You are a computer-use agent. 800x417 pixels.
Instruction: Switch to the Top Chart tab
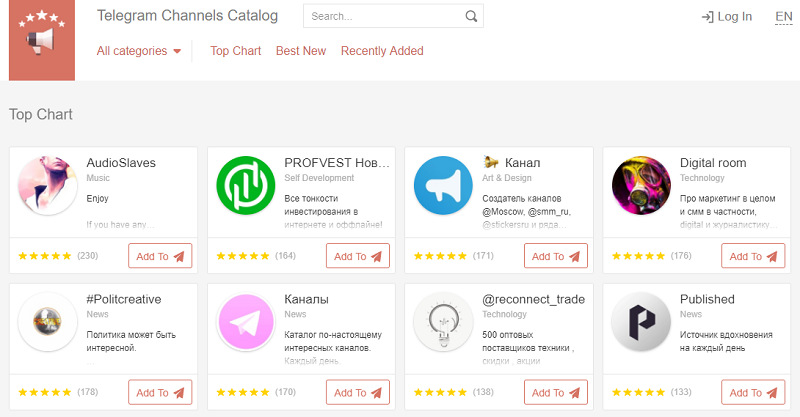point(235,51)
